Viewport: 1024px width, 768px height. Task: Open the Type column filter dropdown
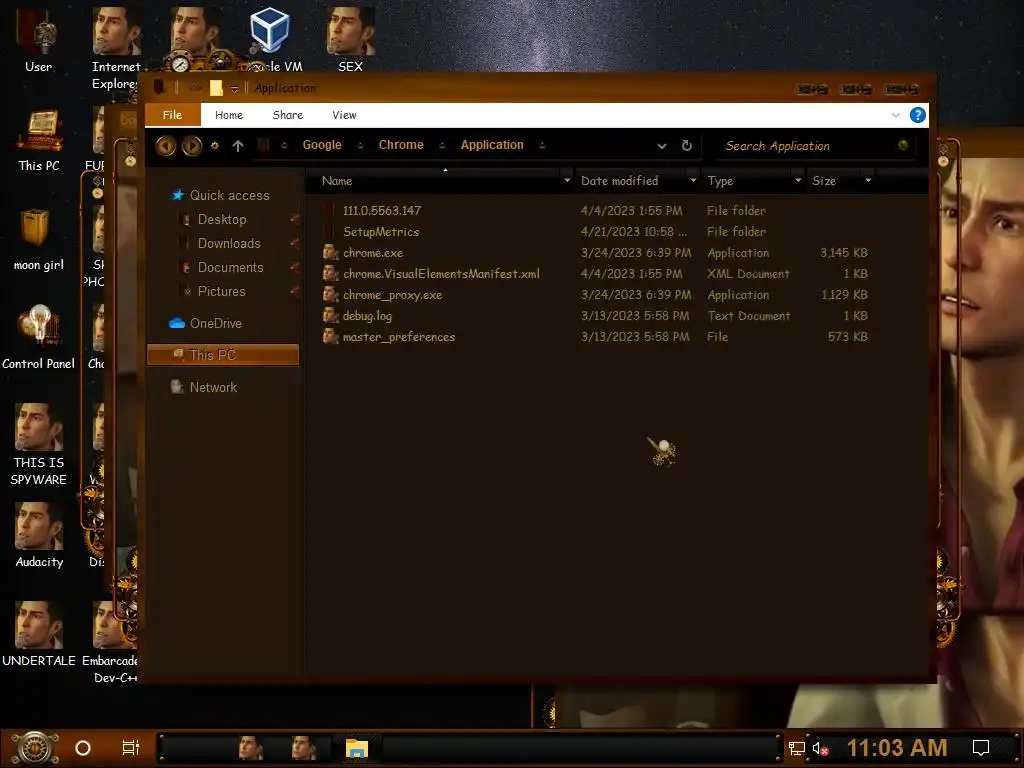[797, 181]
